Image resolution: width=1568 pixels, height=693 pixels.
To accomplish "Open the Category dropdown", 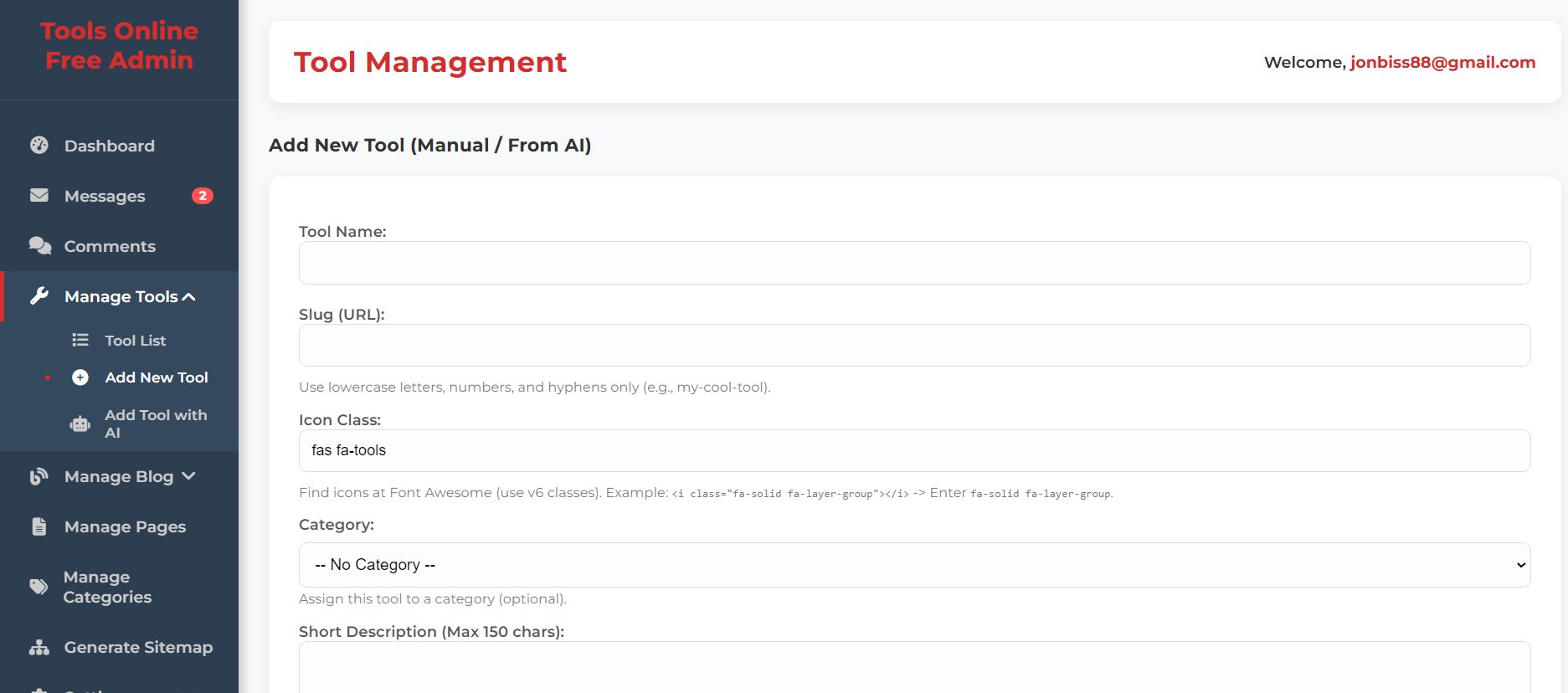I will (x=914, y=565).
